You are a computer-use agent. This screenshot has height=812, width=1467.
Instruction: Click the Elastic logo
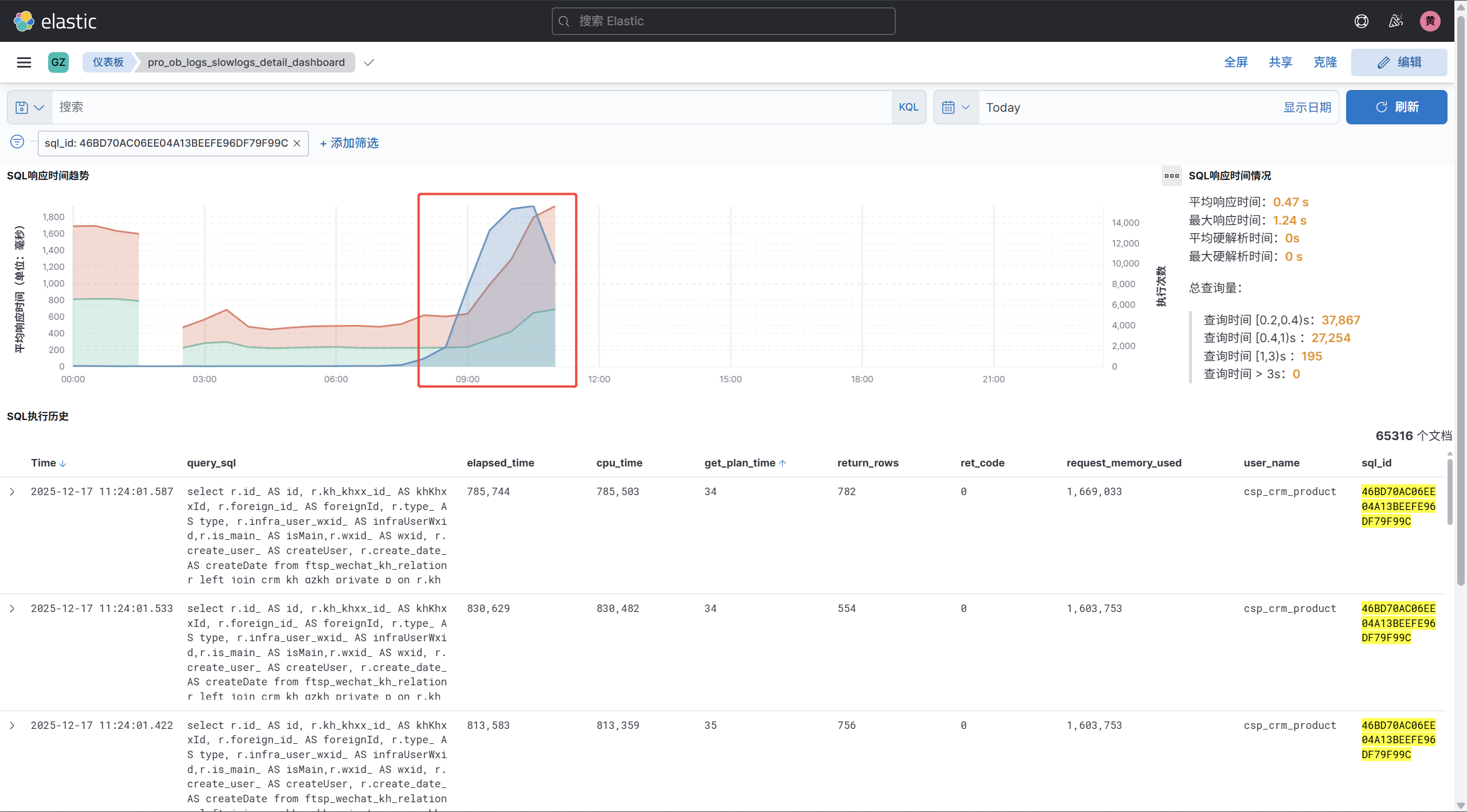55,21
